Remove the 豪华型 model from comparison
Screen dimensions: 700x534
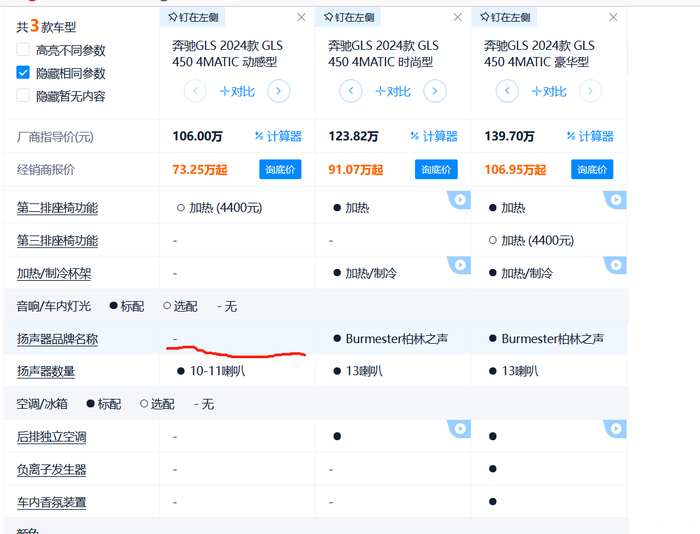click(x=613, y=17)
